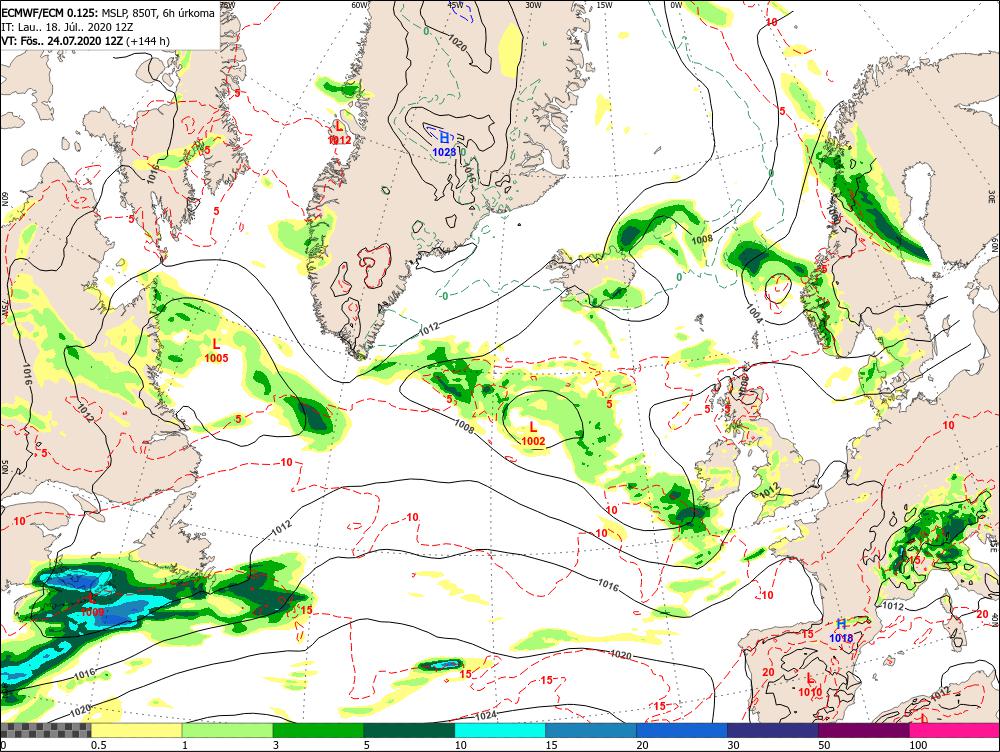Click the 'MSLP, 850T, 6h úrkoma' parameter text
The width and height of the screenshot is (1000, 752).
tap(157, 13)
